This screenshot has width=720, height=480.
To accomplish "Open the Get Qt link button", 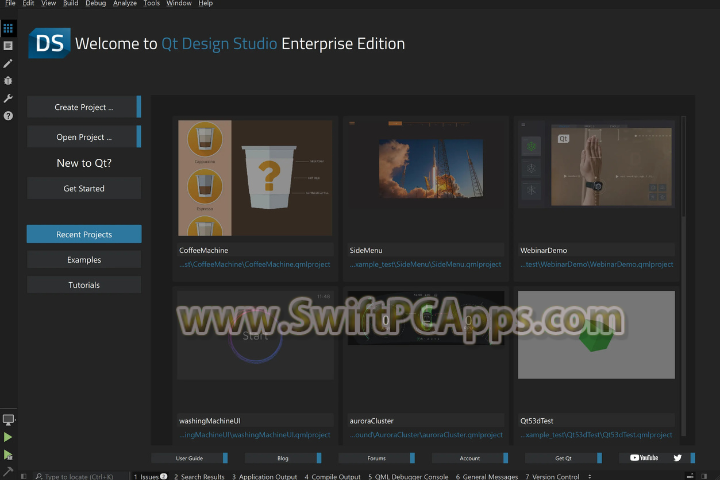I will pyautogui.click(x=563, y=458).
